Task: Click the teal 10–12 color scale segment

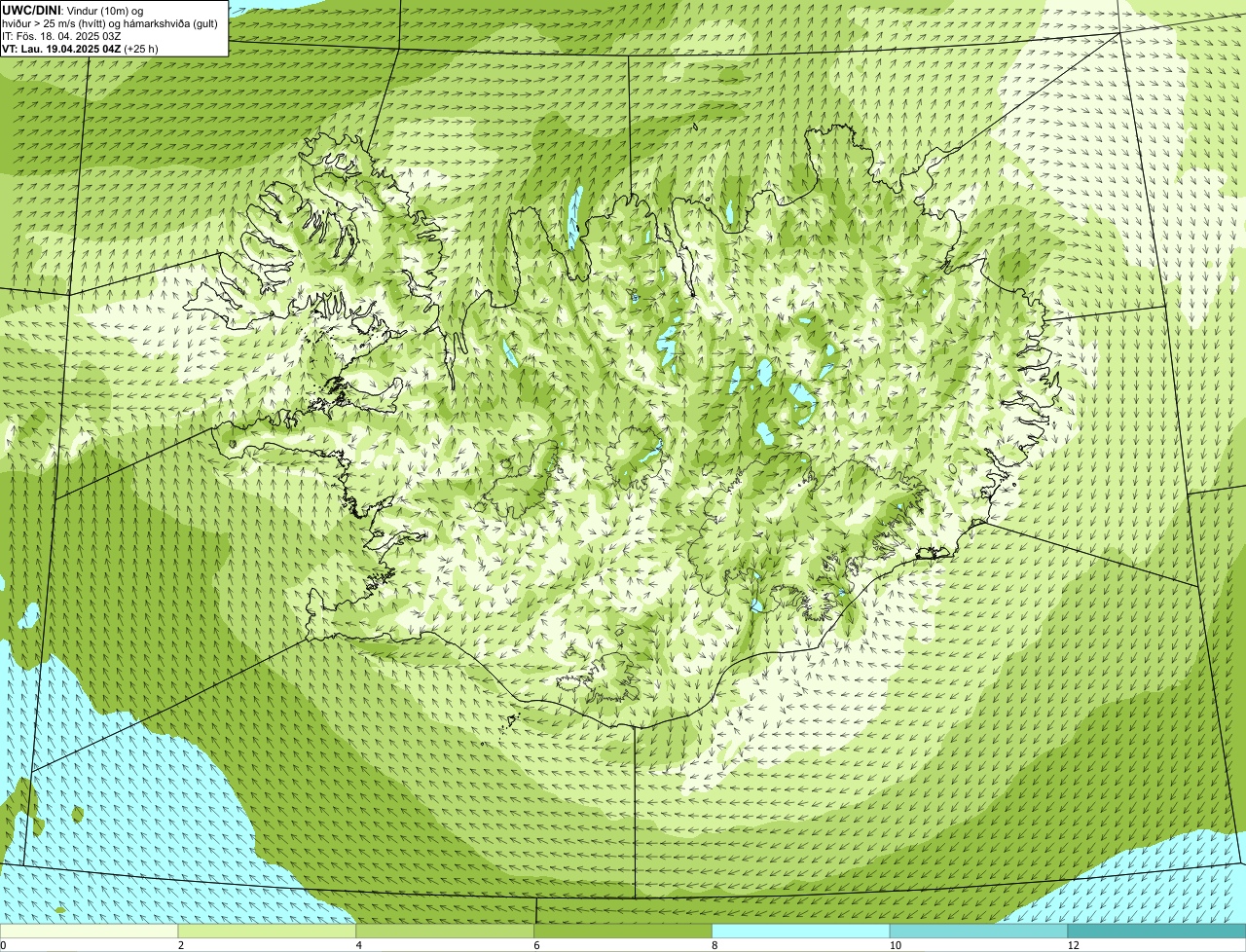Action: click(x=978, y=932)
